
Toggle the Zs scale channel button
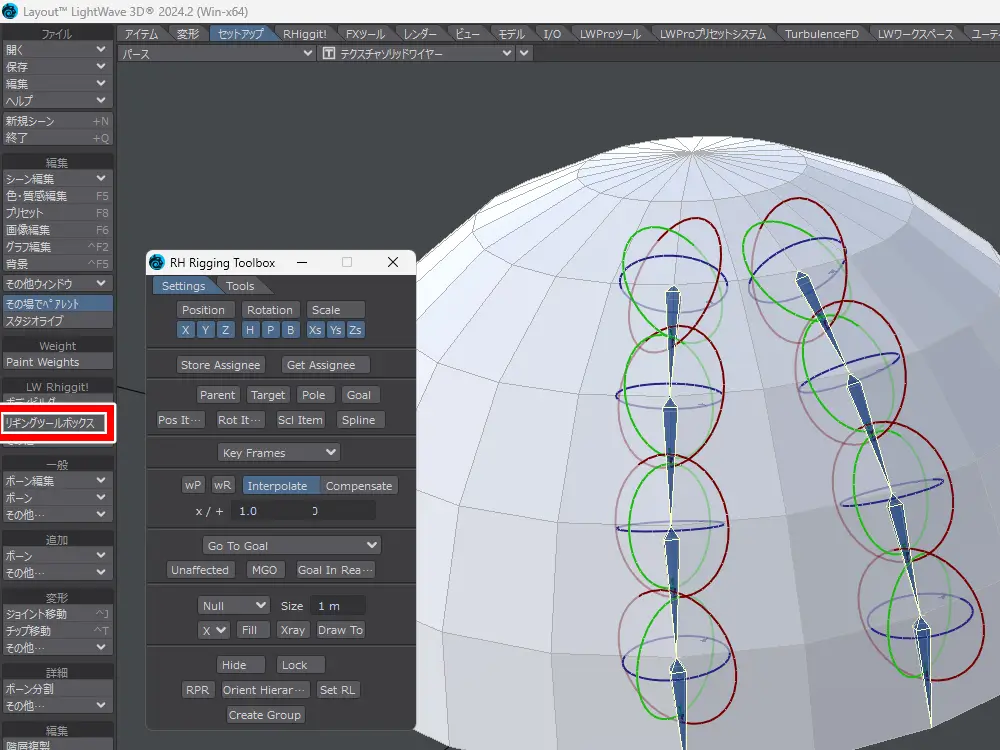355,330
